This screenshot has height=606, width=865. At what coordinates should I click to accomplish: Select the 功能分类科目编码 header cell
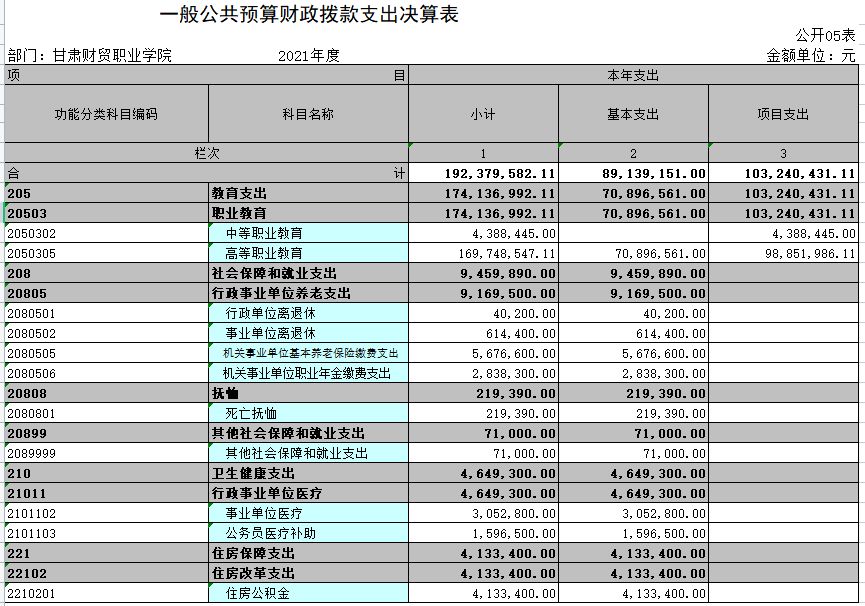coord(106,114)
